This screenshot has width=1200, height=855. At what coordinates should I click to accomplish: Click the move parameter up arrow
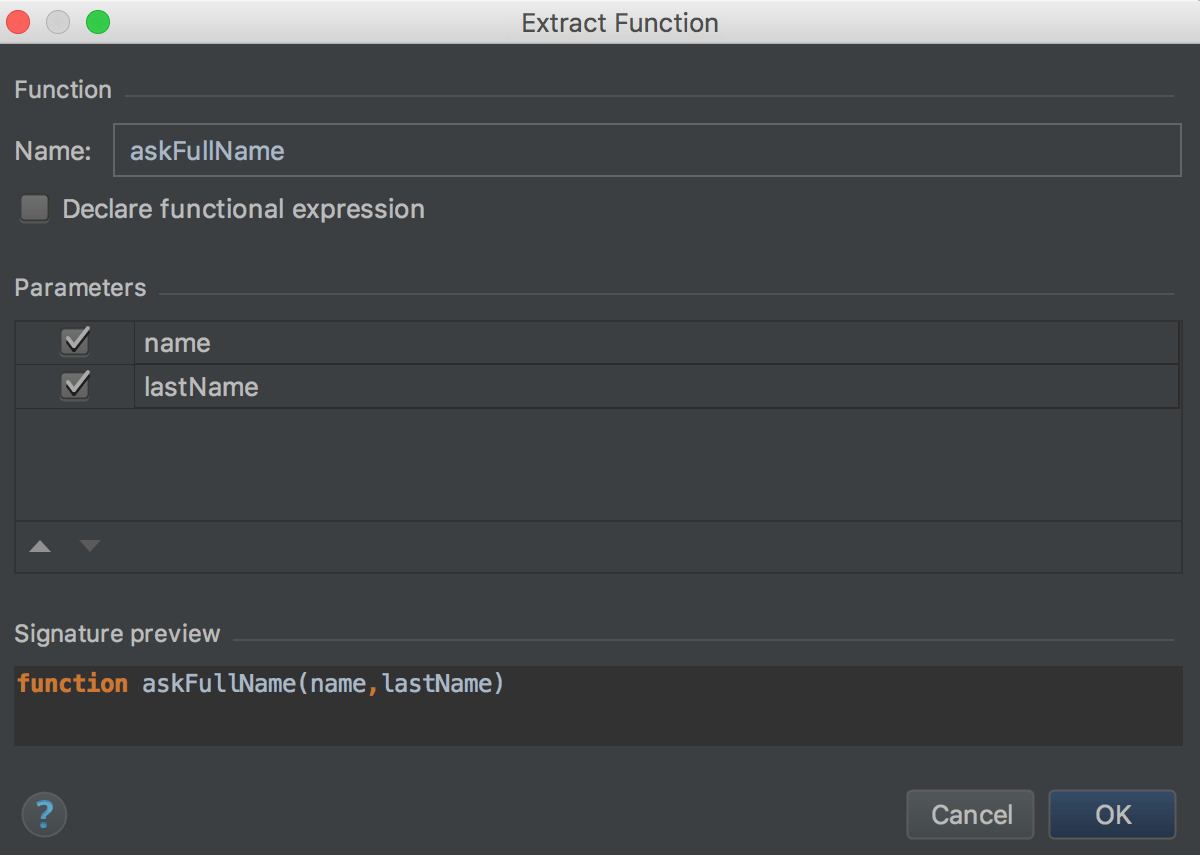click(39, 546)
